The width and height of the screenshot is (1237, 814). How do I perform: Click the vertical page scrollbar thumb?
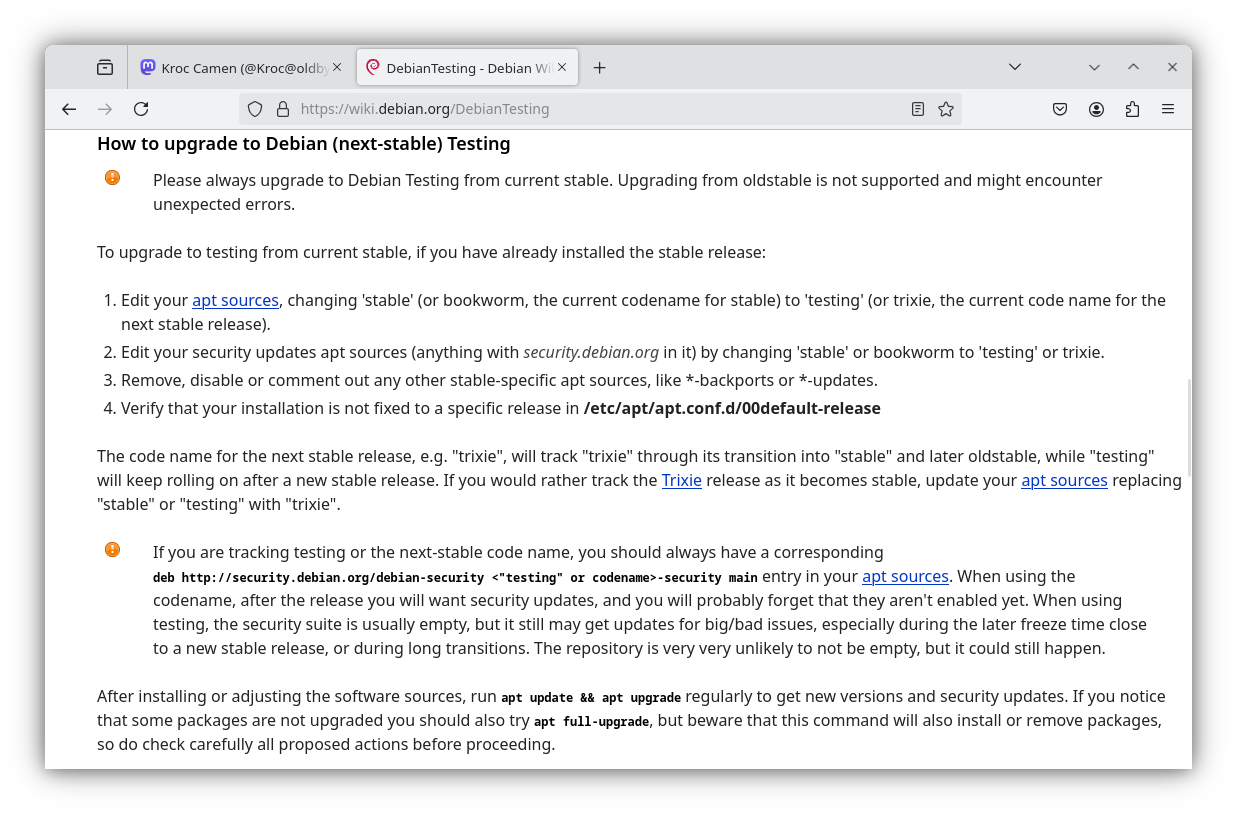click(x=1188, y=427)
